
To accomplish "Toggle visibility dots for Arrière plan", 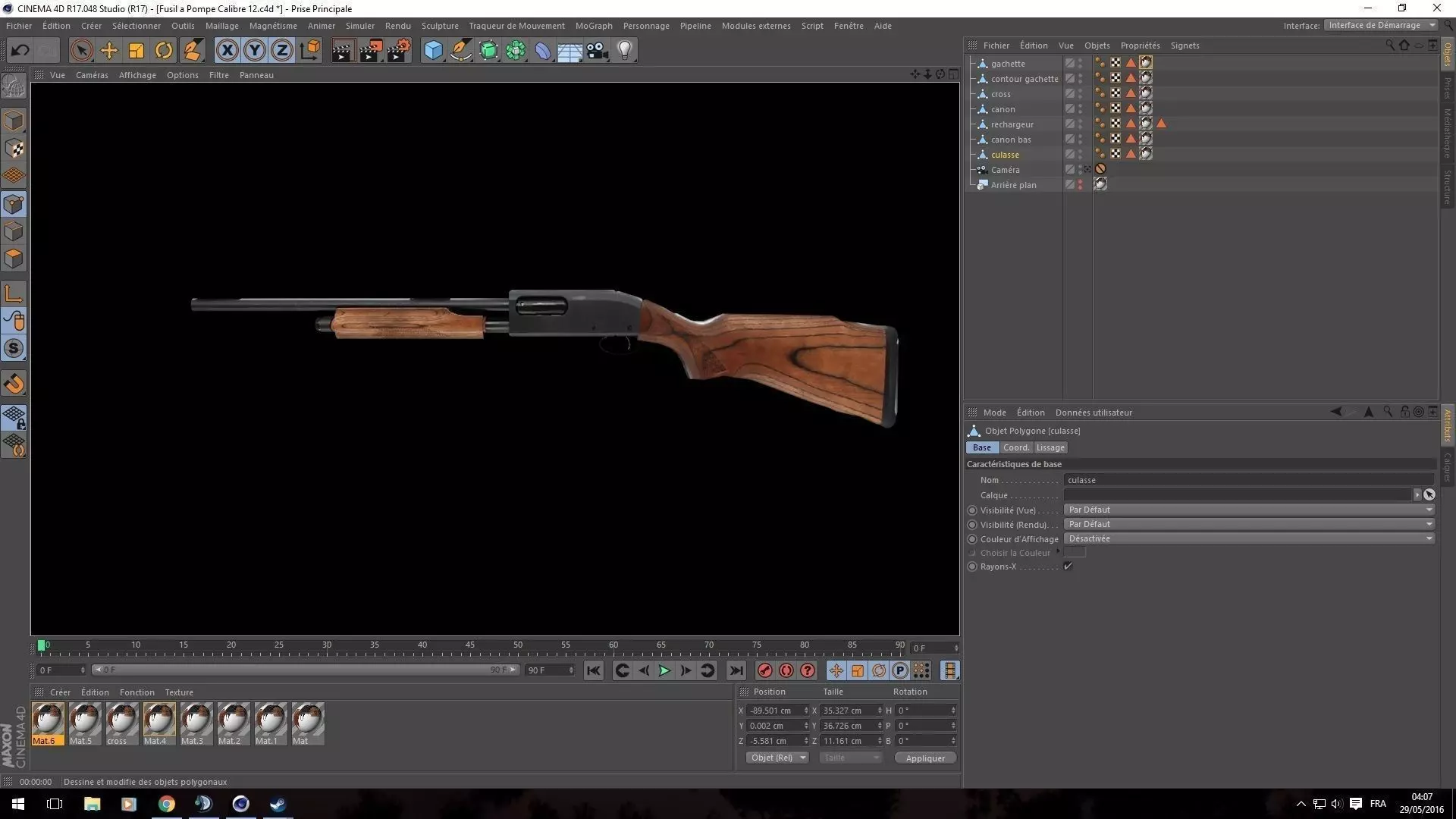I will [x=1080, y=185].
